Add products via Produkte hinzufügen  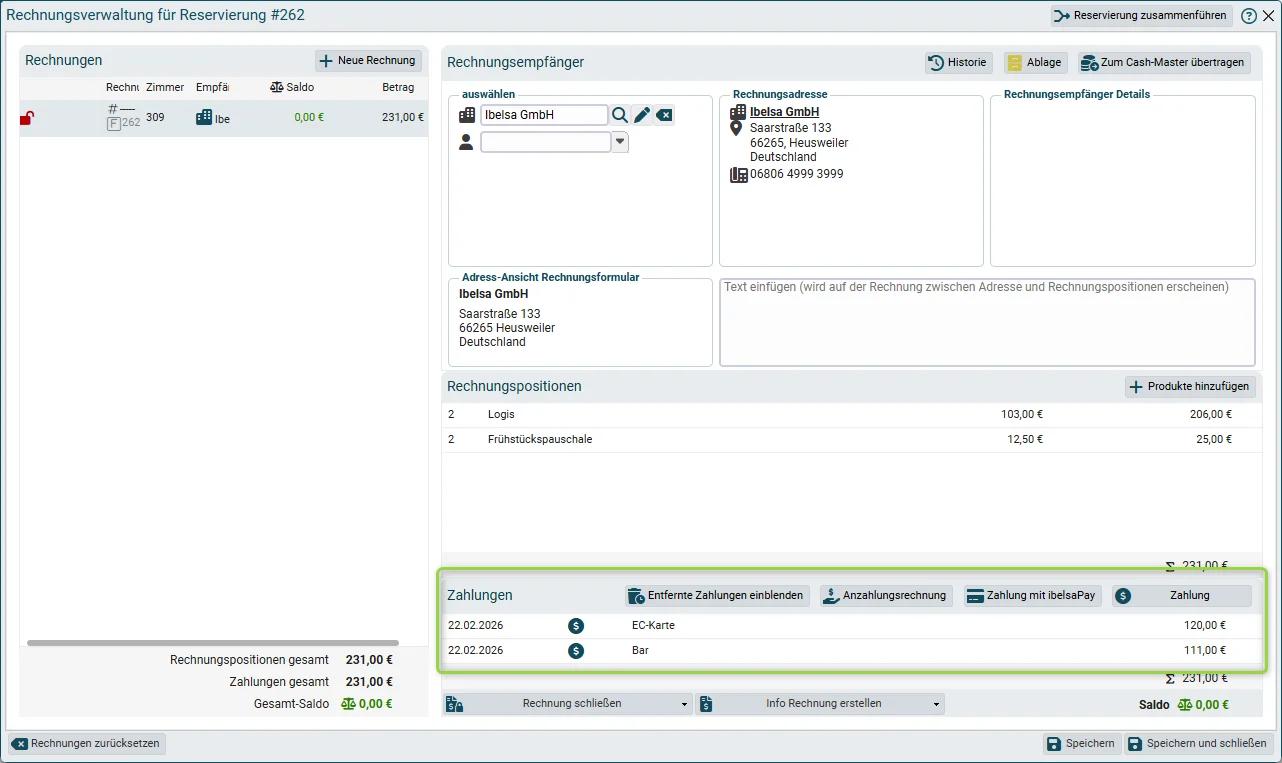[1190, 387]
